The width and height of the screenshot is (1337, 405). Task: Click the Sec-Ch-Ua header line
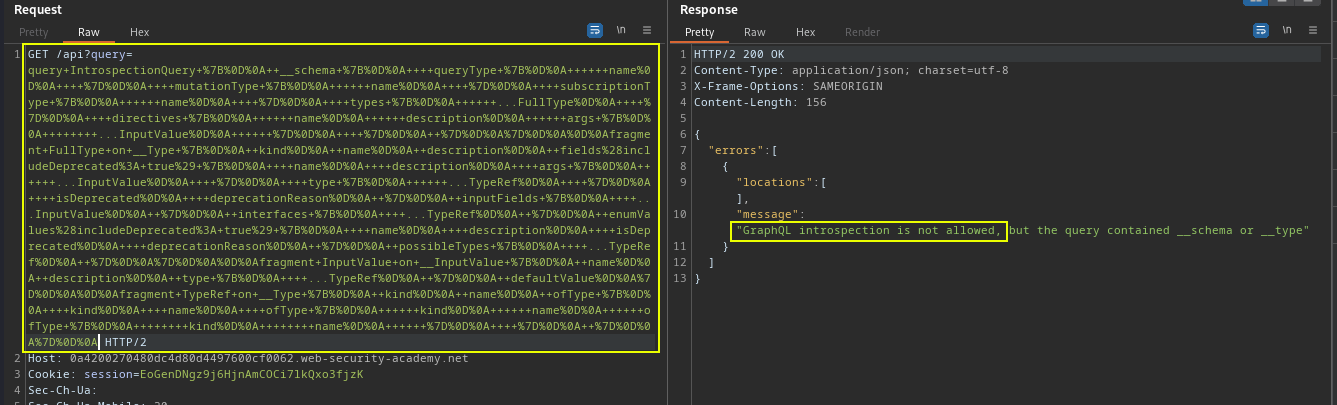pos(60,390)
